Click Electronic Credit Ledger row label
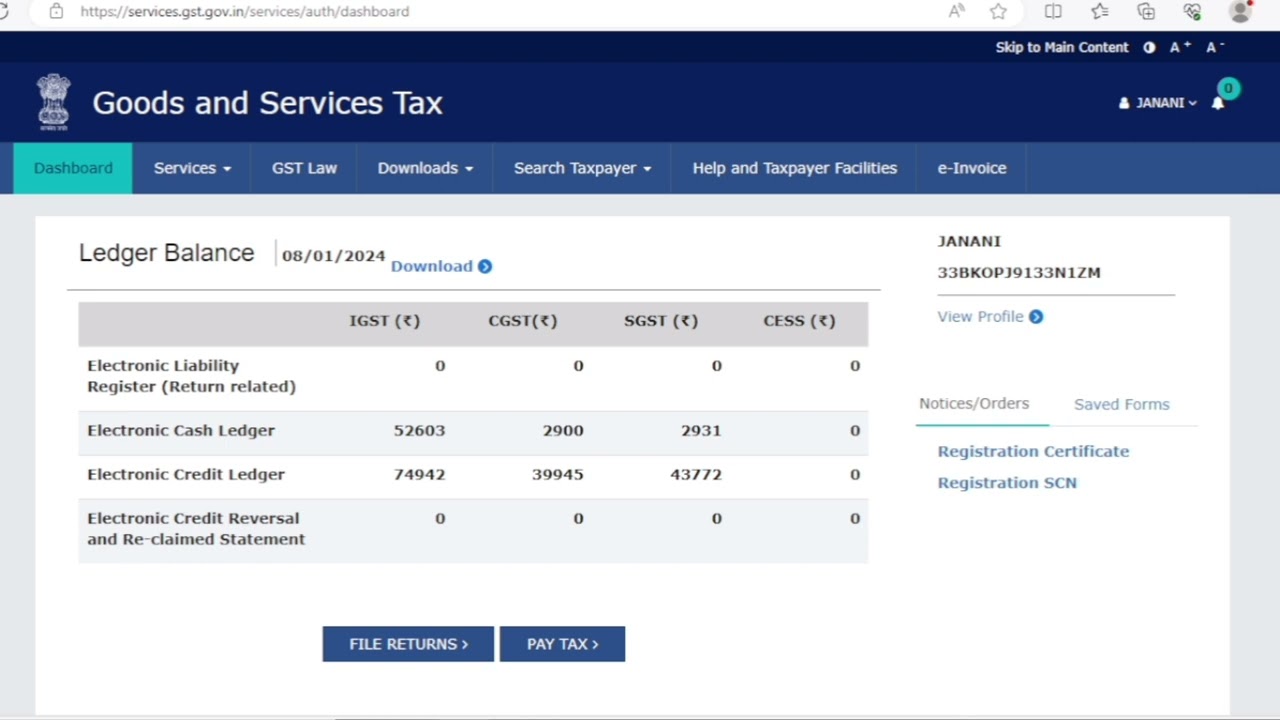The image size is (1280, 720). click(186, 475)
